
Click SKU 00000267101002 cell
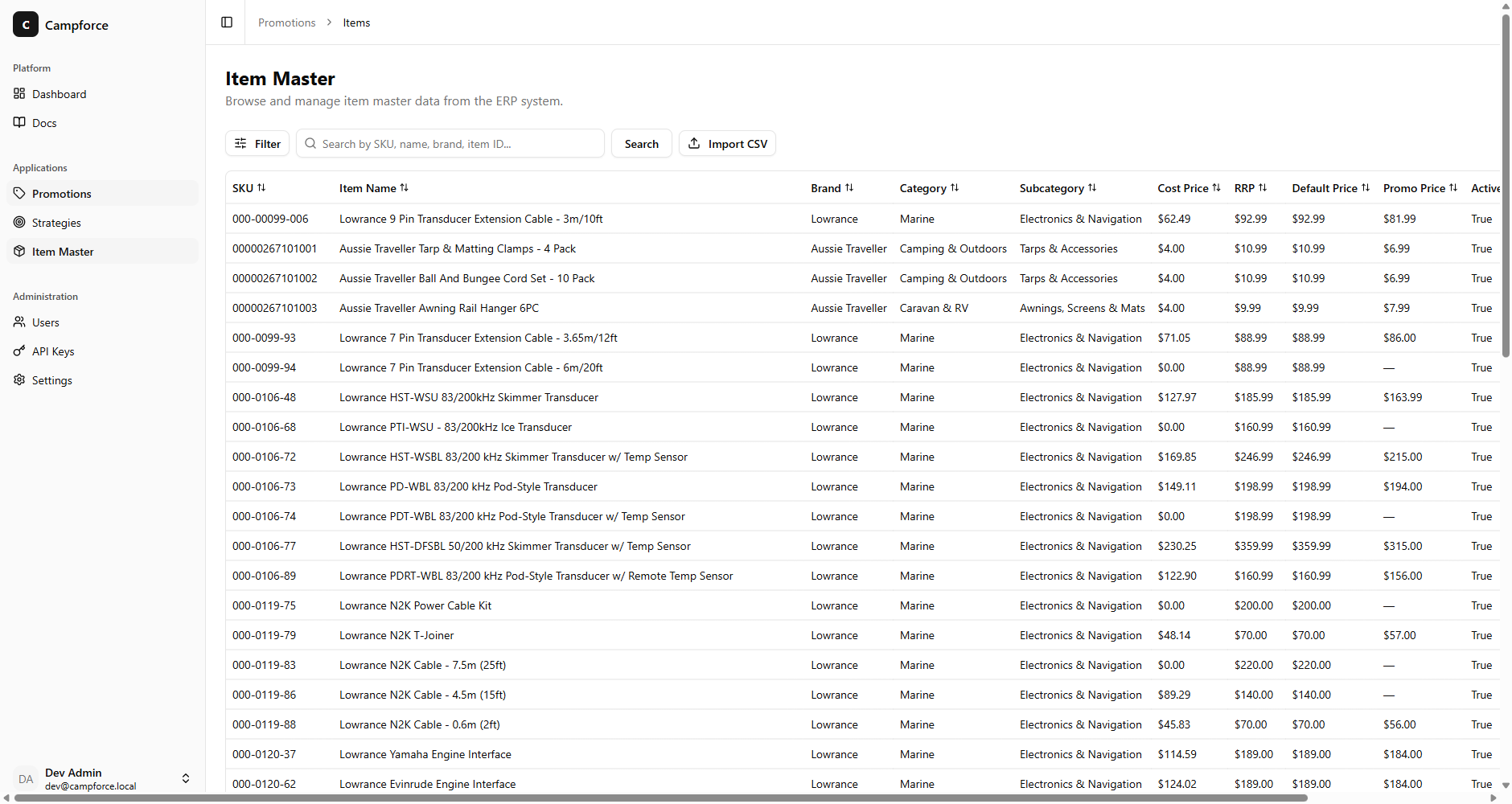pyautogui.click(x=275, y=278)
